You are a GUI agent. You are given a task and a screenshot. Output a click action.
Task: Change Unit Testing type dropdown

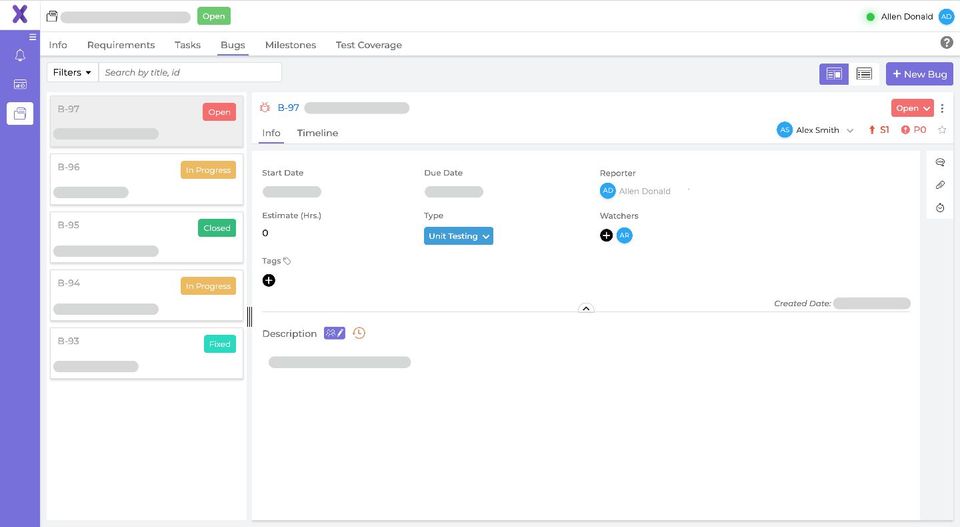(x=458, y=236)
